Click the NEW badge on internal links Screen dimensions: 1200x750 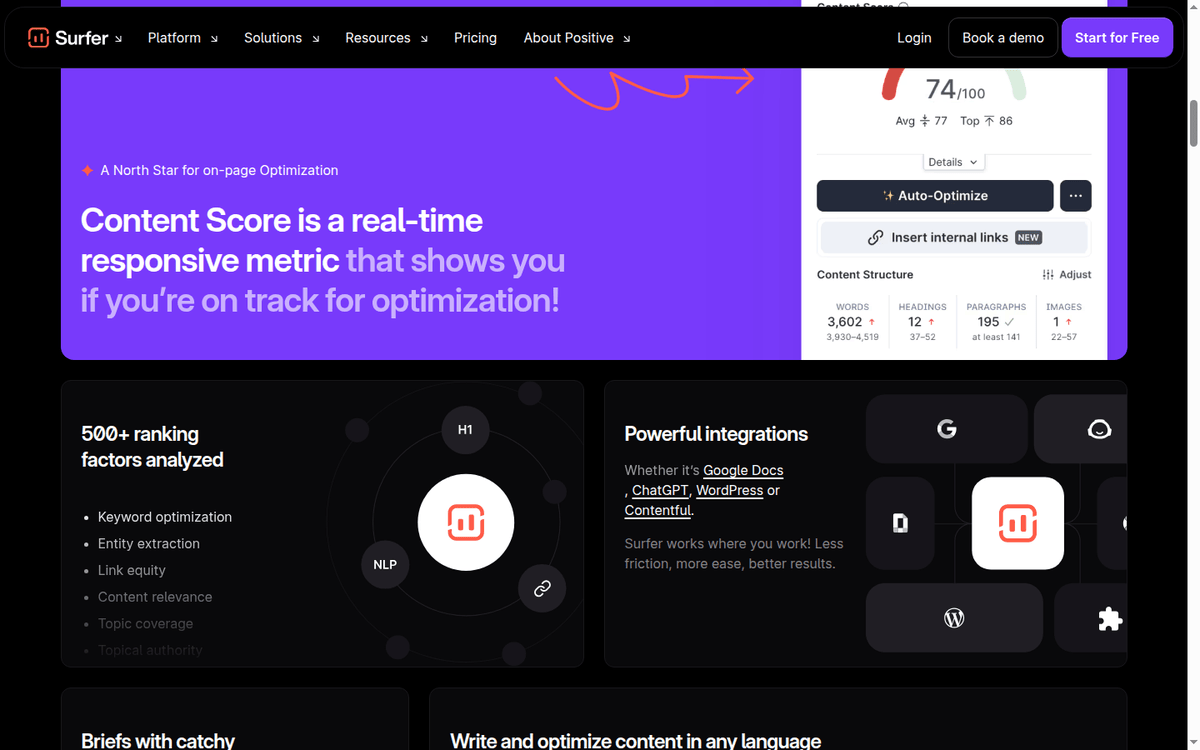point(1028,238)
